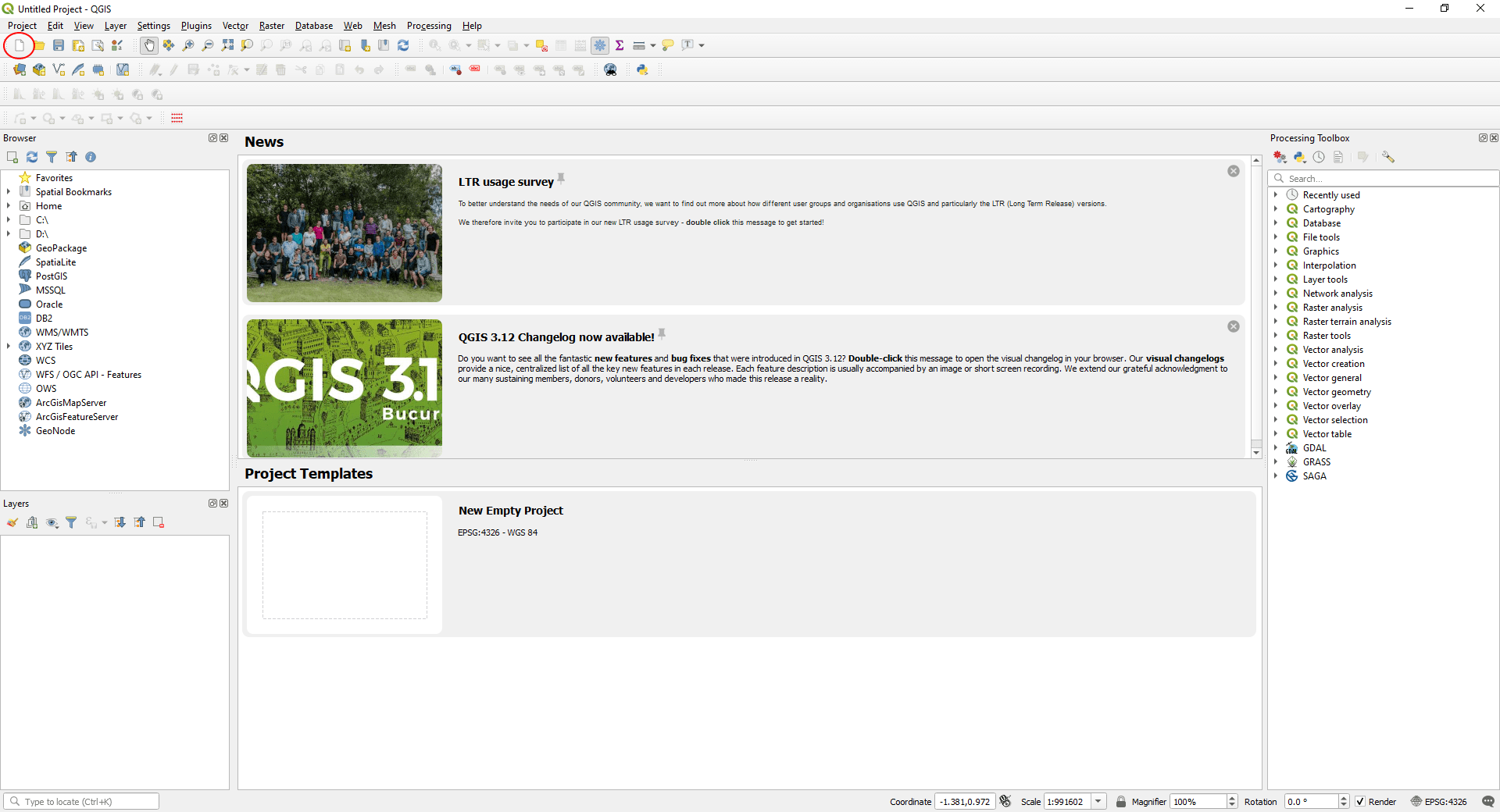The width and height of the screenshot is (1500, 812).
Task: Create a new project with the blank page icon
Action: pos(20,45)
